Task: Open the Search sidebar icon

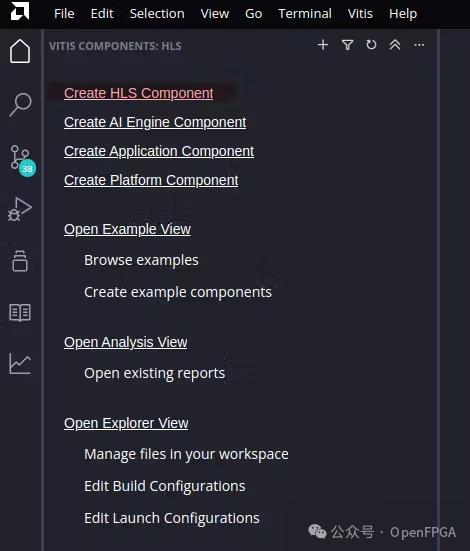Action: click(x=20, y=104)
